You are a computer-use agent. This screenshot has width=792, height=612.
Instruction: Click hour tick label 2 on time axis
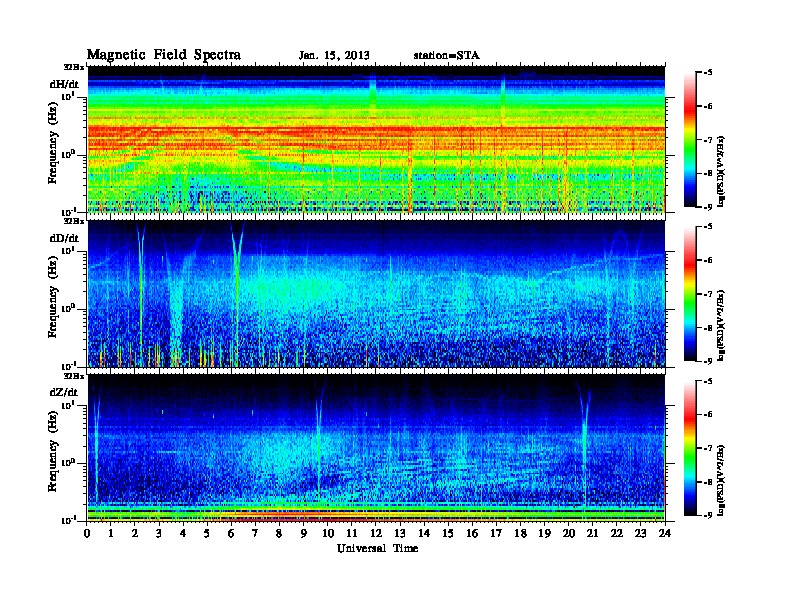pyautogui.click(x=135, y=533)
